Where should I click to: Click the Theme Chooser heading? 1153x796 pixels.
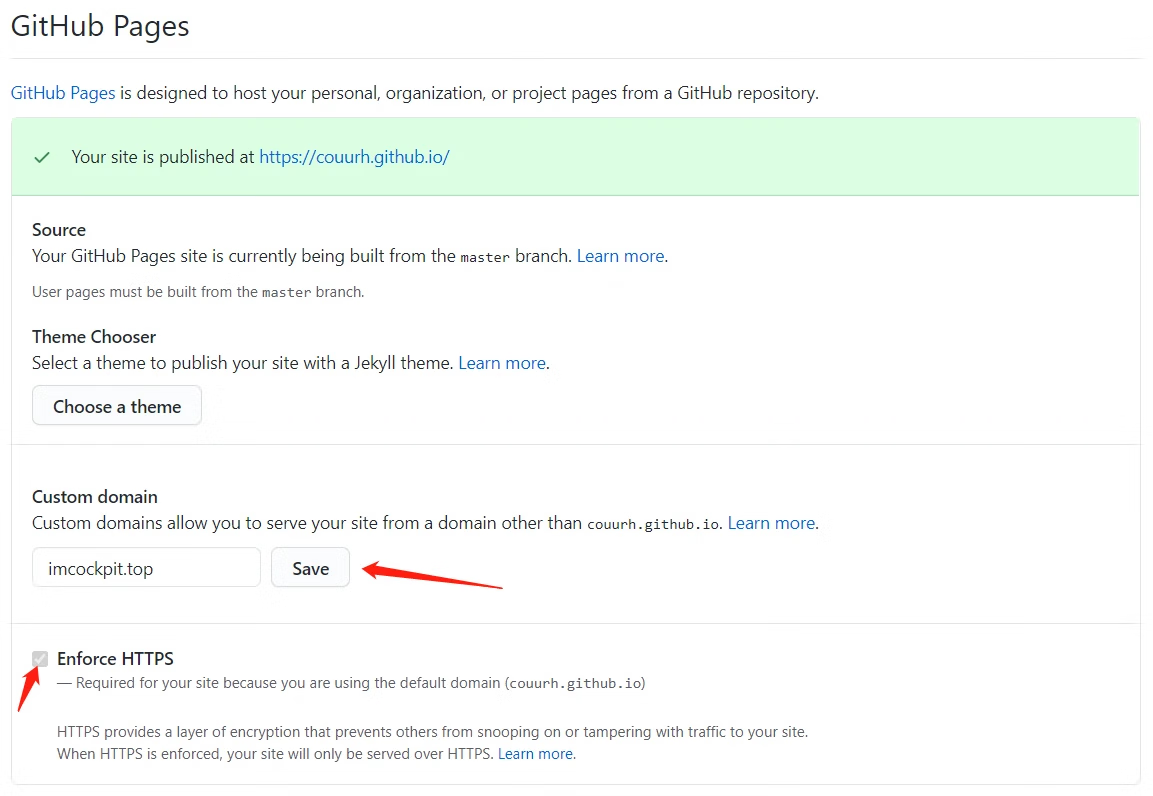94,337
